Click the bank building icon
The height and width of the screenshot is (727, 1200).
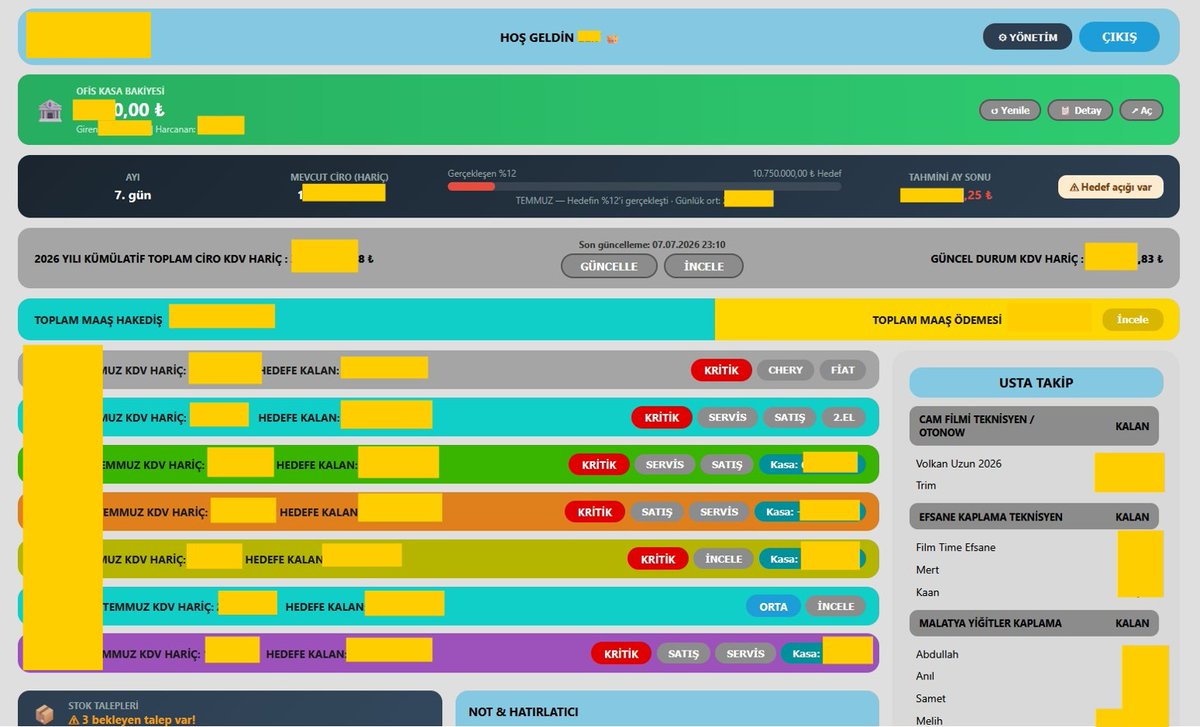pos(50,110)
